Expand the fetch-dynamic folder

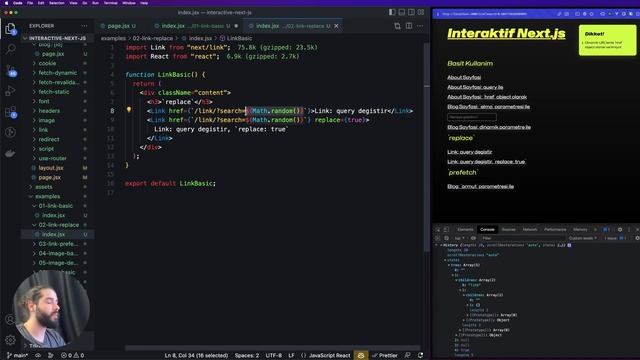point(57,73)
